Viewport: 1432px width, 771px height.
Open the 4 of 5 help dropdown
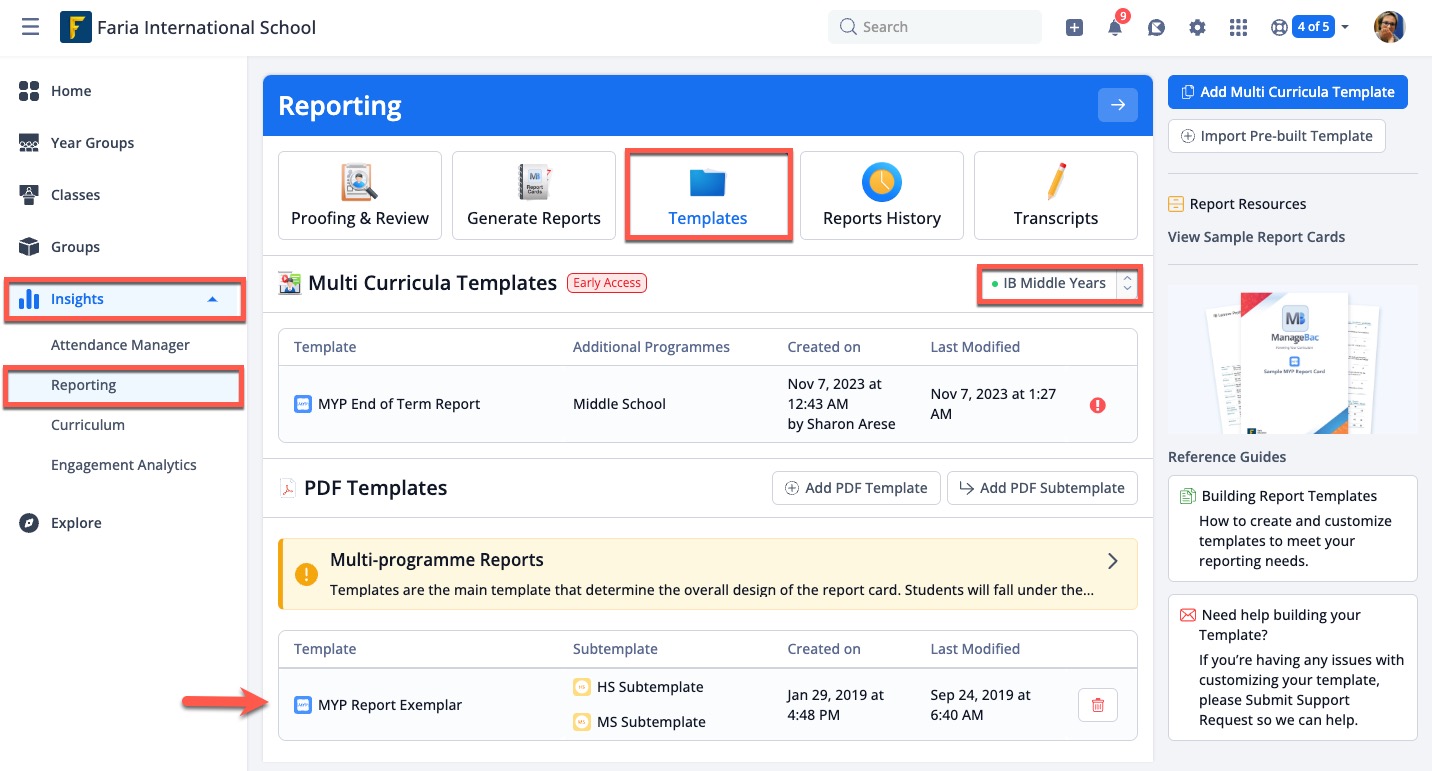pyautogui.click(x=1319, y=27)
